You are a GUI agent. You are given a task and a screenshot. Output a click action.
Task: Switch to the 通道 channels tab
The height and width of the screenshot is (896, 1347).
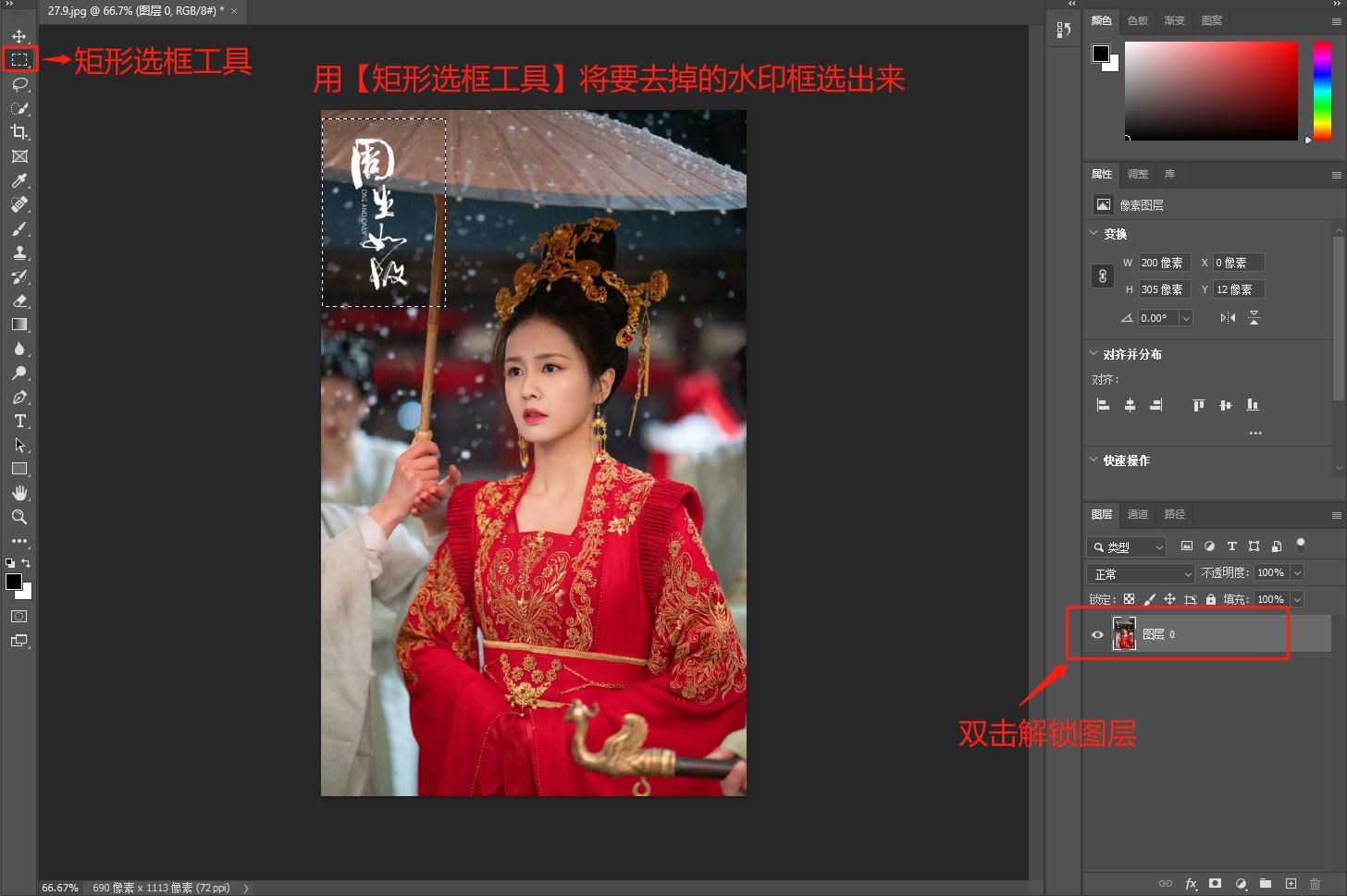(1137, 514)
